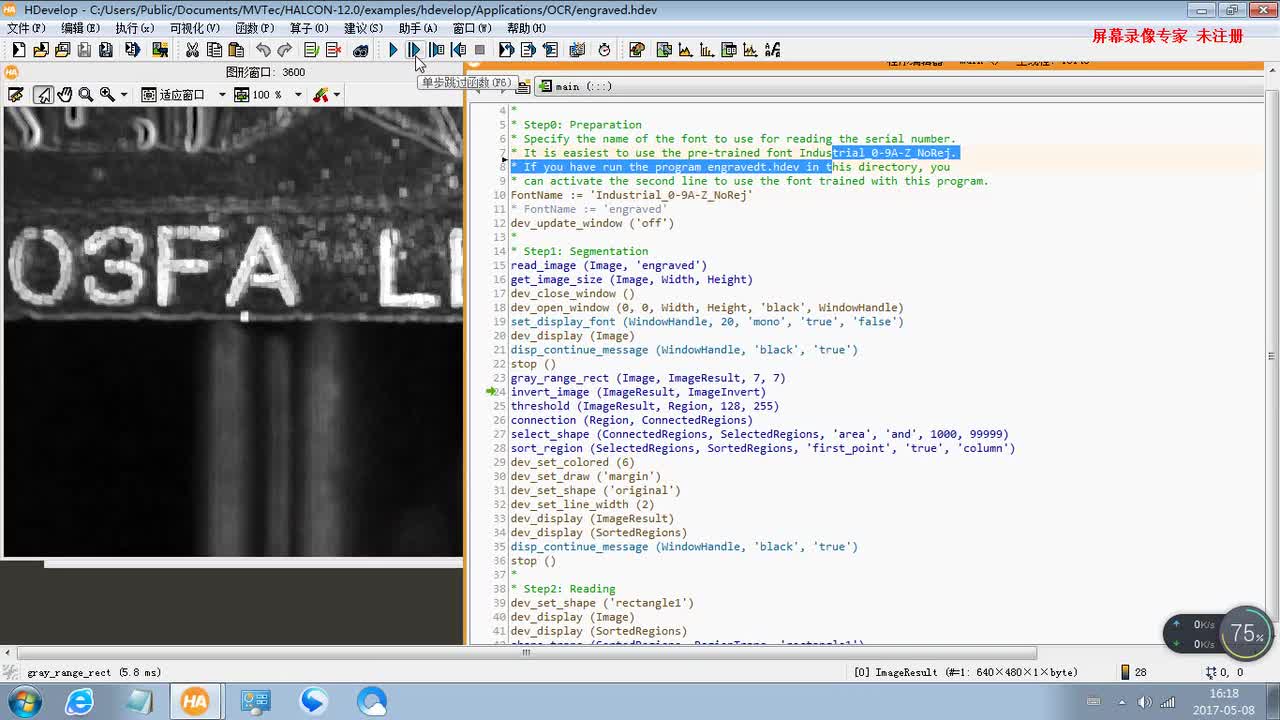Click the Step Out of procedure icon
The image size is (1280, 720).
click(458, 50)
